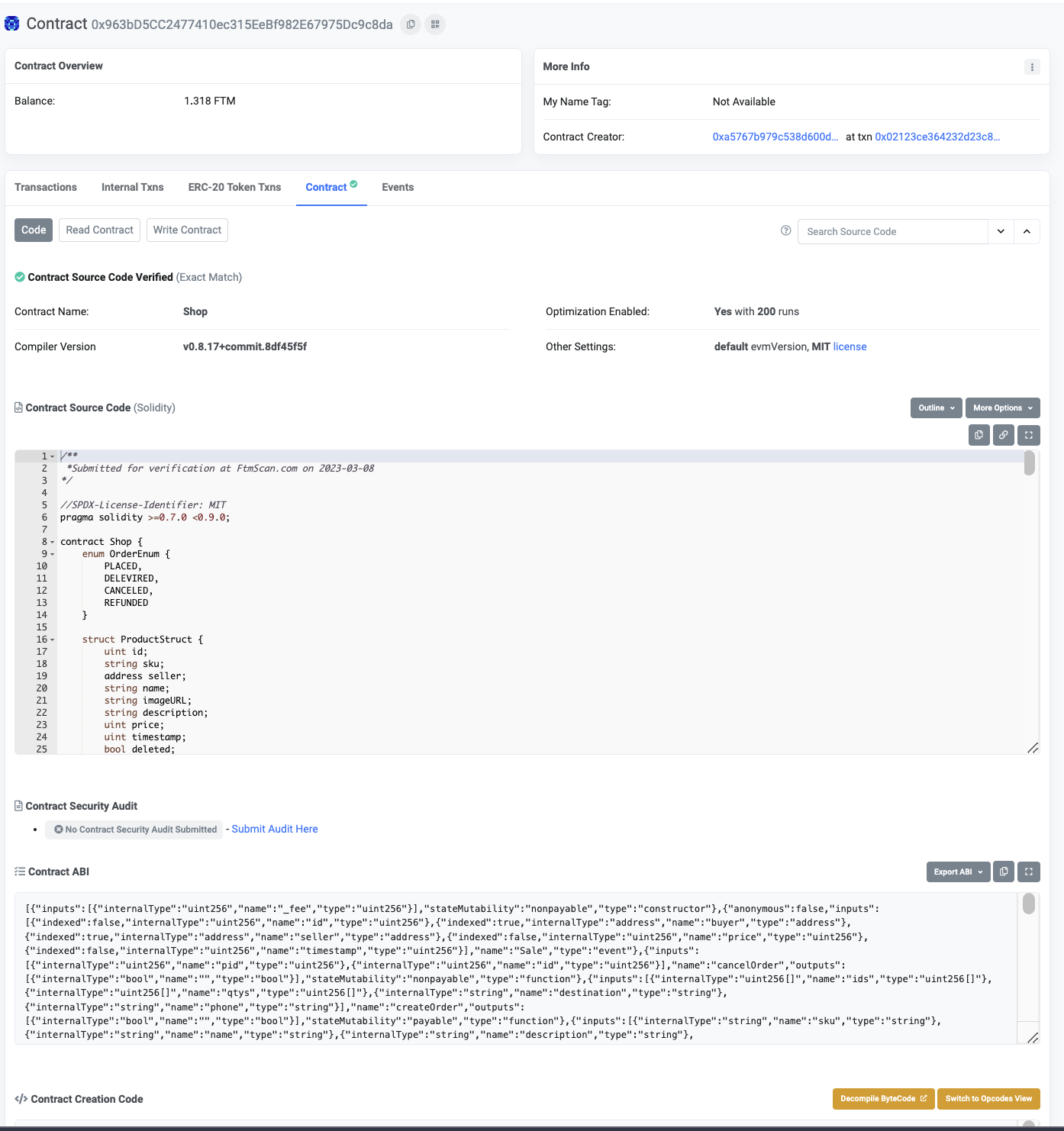
Task: Click the 1.318 FTM balance value
Action: click(210, 101)
